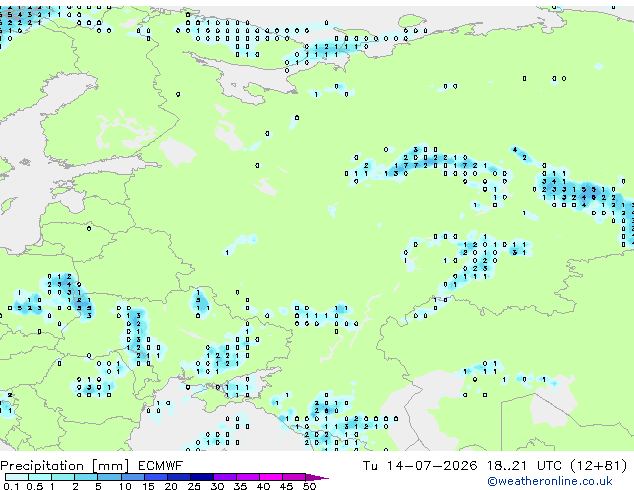This screenshot has height=490, width=634.
Task: Select legend swatch between 10 and 15
Action: [133, 477]
